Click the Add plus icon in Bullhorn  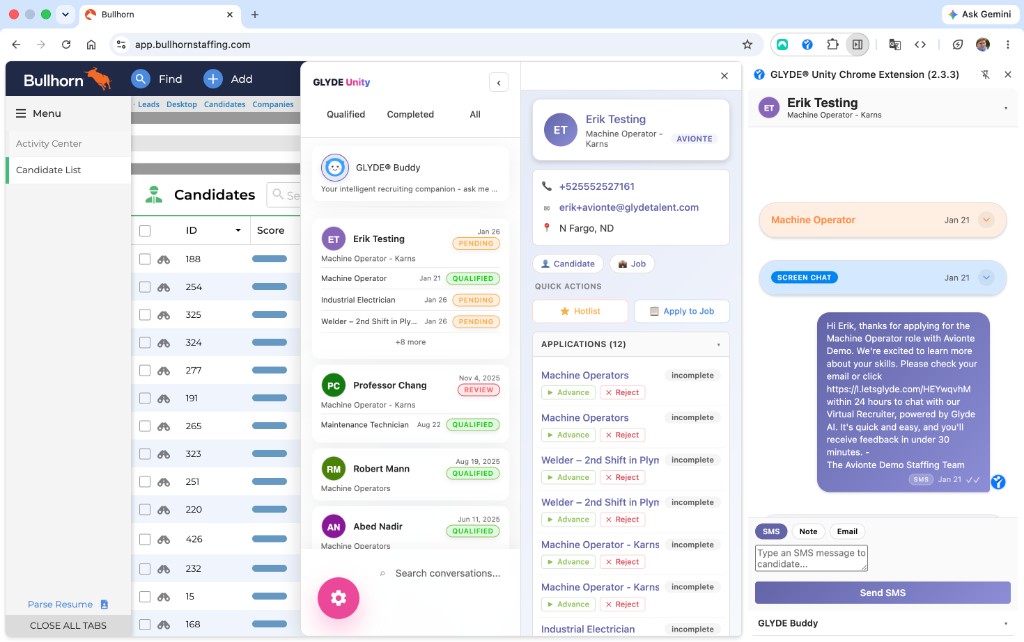pyautogui.click(x=213, y=79)
